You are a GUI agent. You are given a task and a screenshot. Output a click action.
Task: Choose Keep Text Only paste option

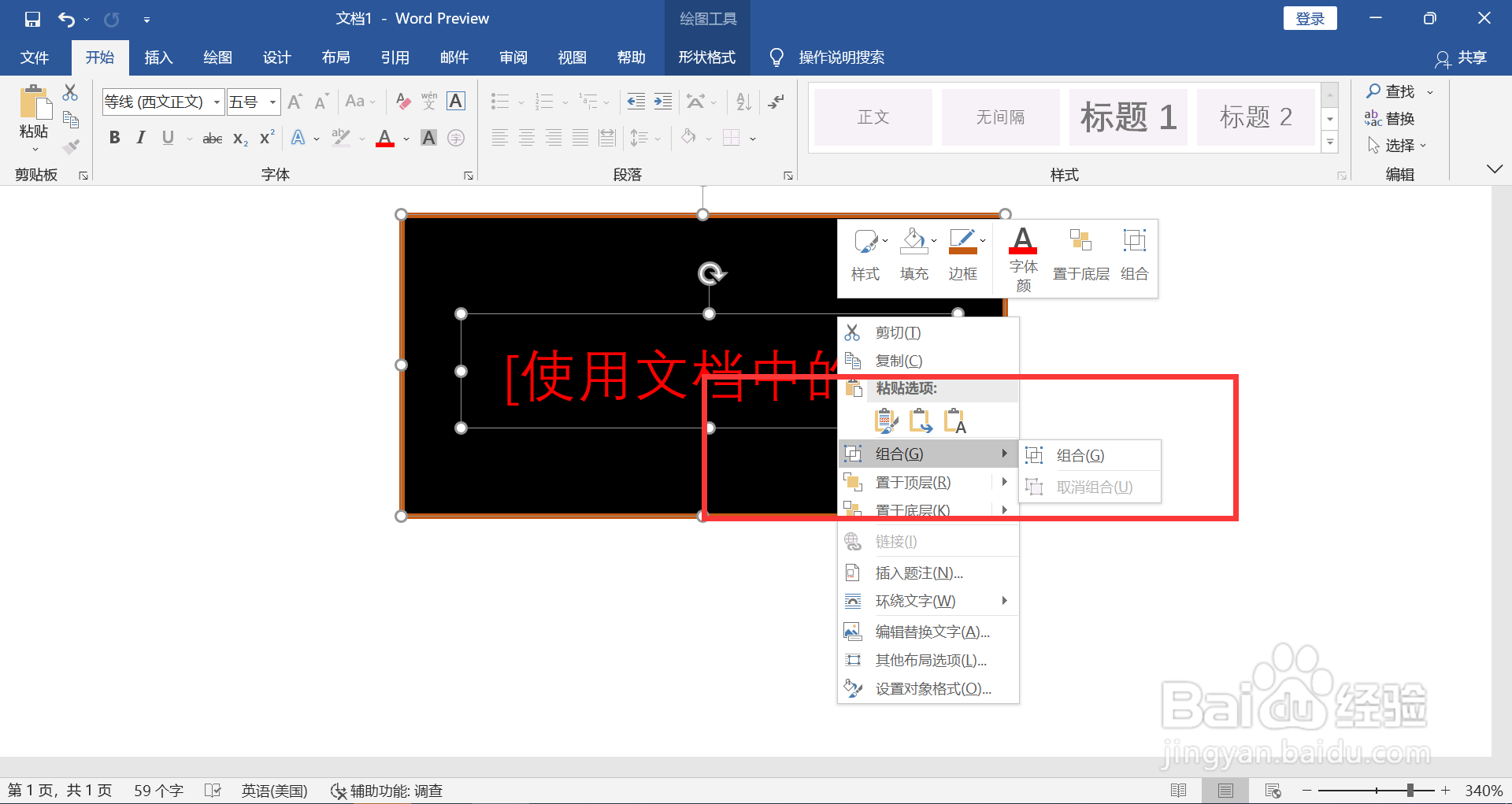pos(955,421)
